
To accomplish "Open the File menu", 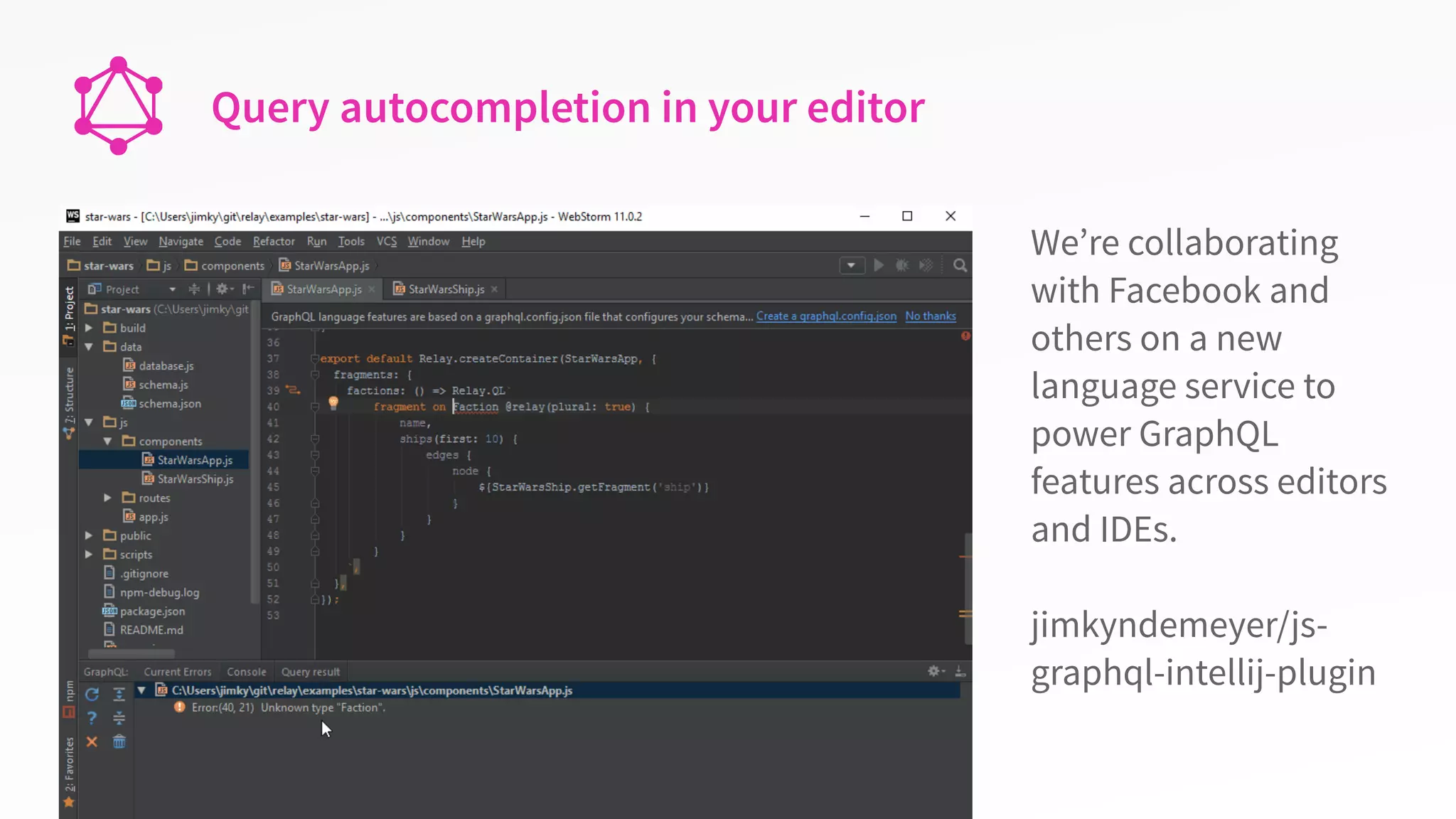I will click(72, 241).
